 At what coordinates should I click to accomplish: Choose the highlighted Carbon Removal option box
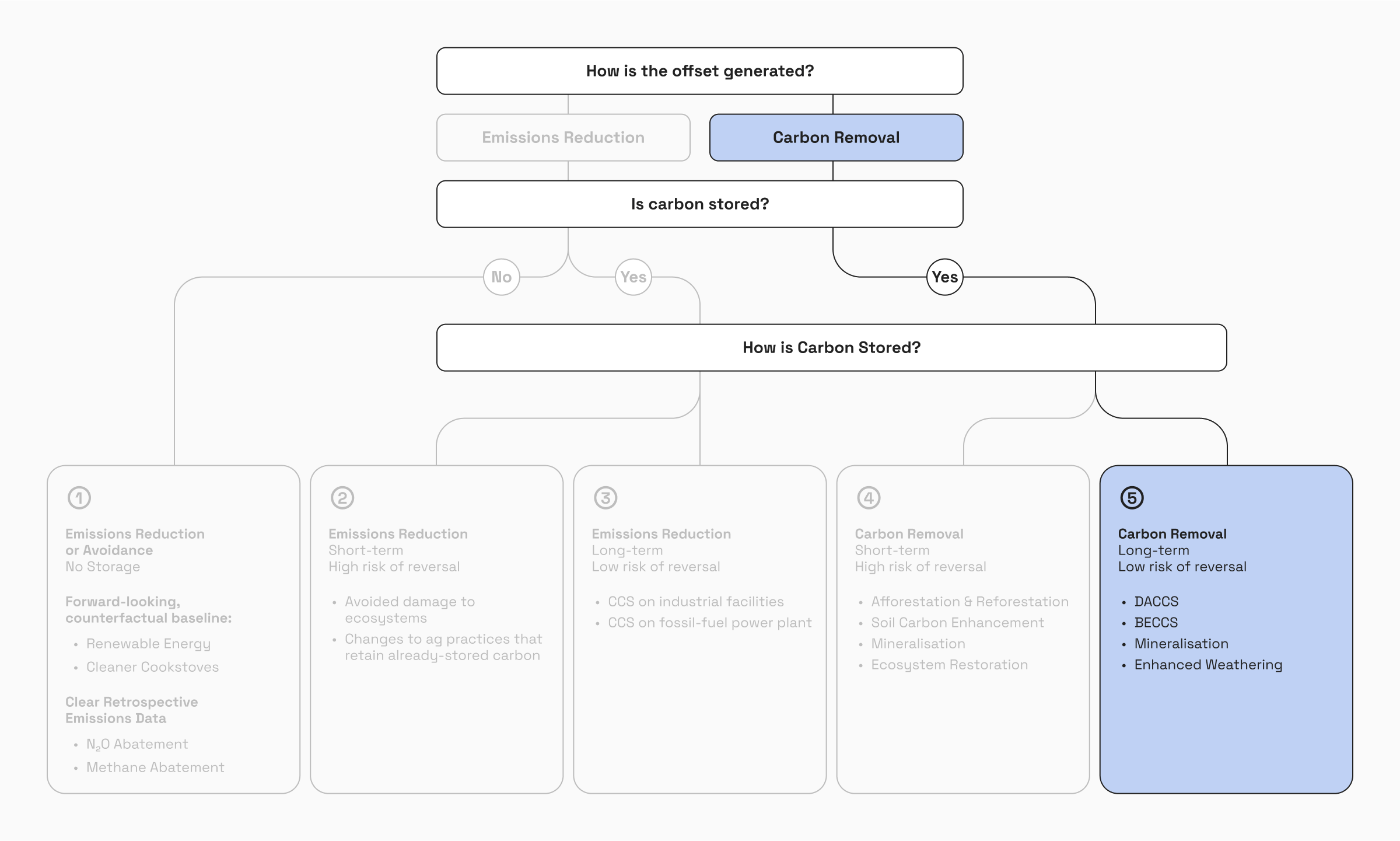[836, 138]
